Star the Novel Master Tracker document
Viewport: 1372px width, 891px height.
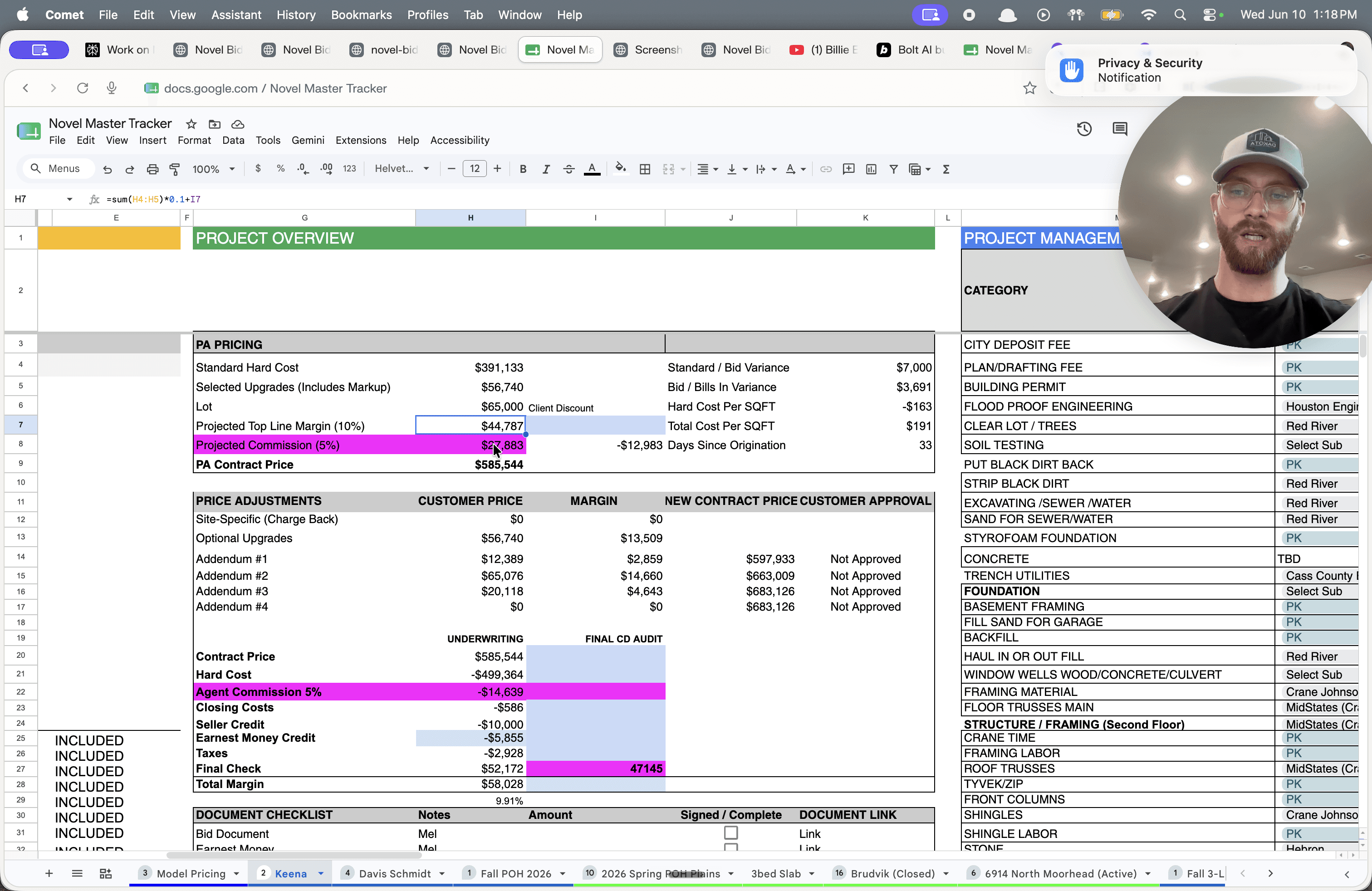(191, 124)
